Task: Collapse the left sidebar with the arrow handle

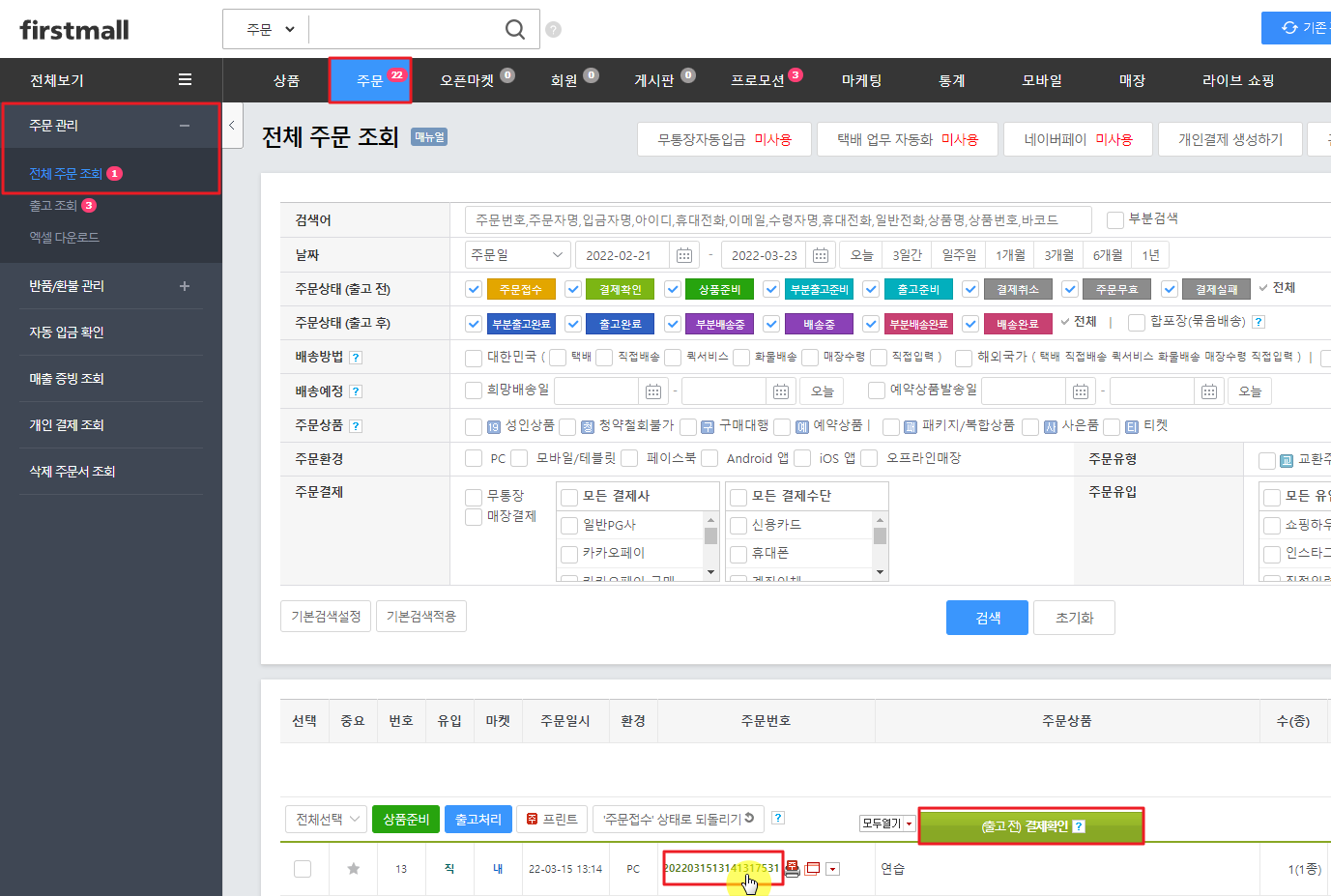Action: coord(232,126)
